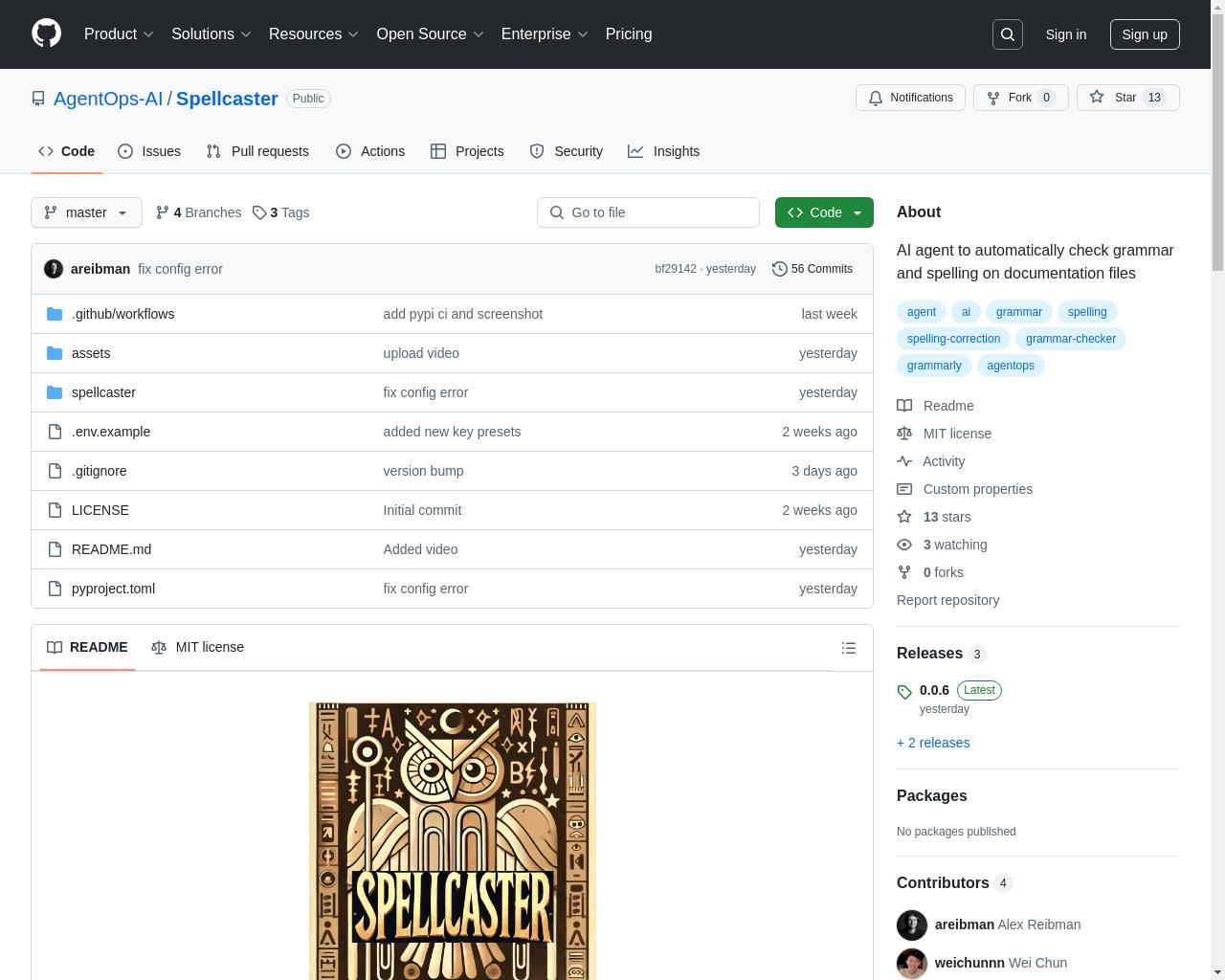Click the tag icon next to 3 Tags
This screenshot has width=1225, height=980.
[x=259, y=212]
